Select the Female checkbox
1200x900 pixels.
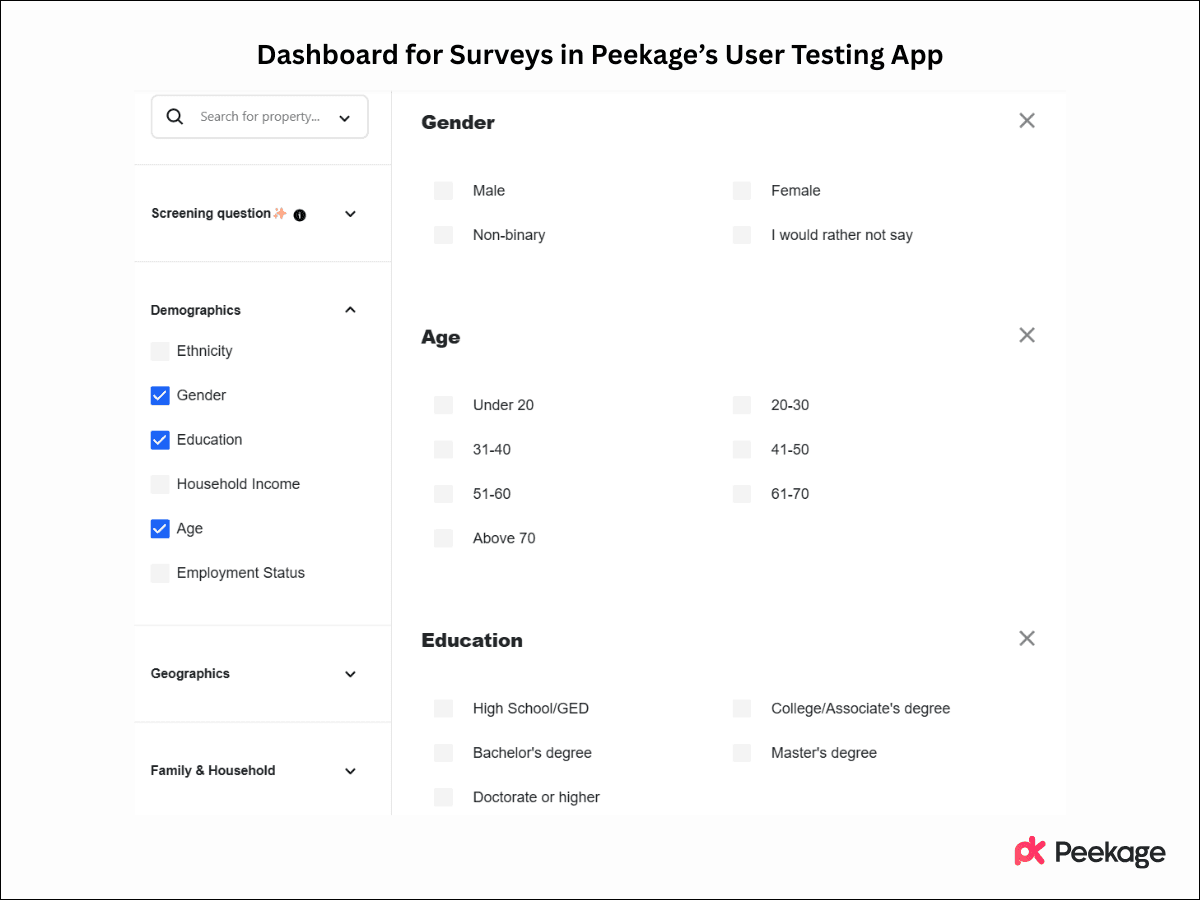click(x=741, y=190)
